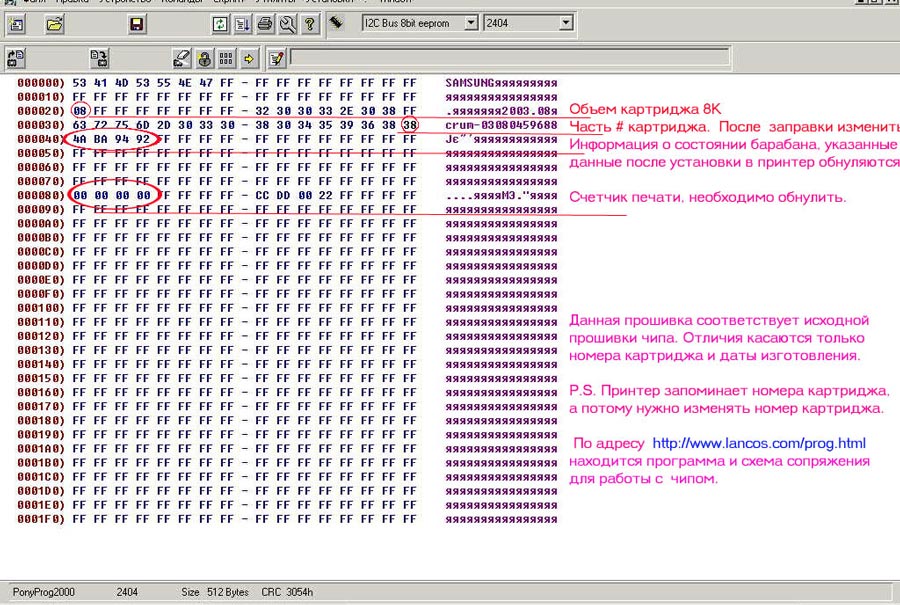
Task: Open setup with the wrench icon
Action: [x=287, y=24]
